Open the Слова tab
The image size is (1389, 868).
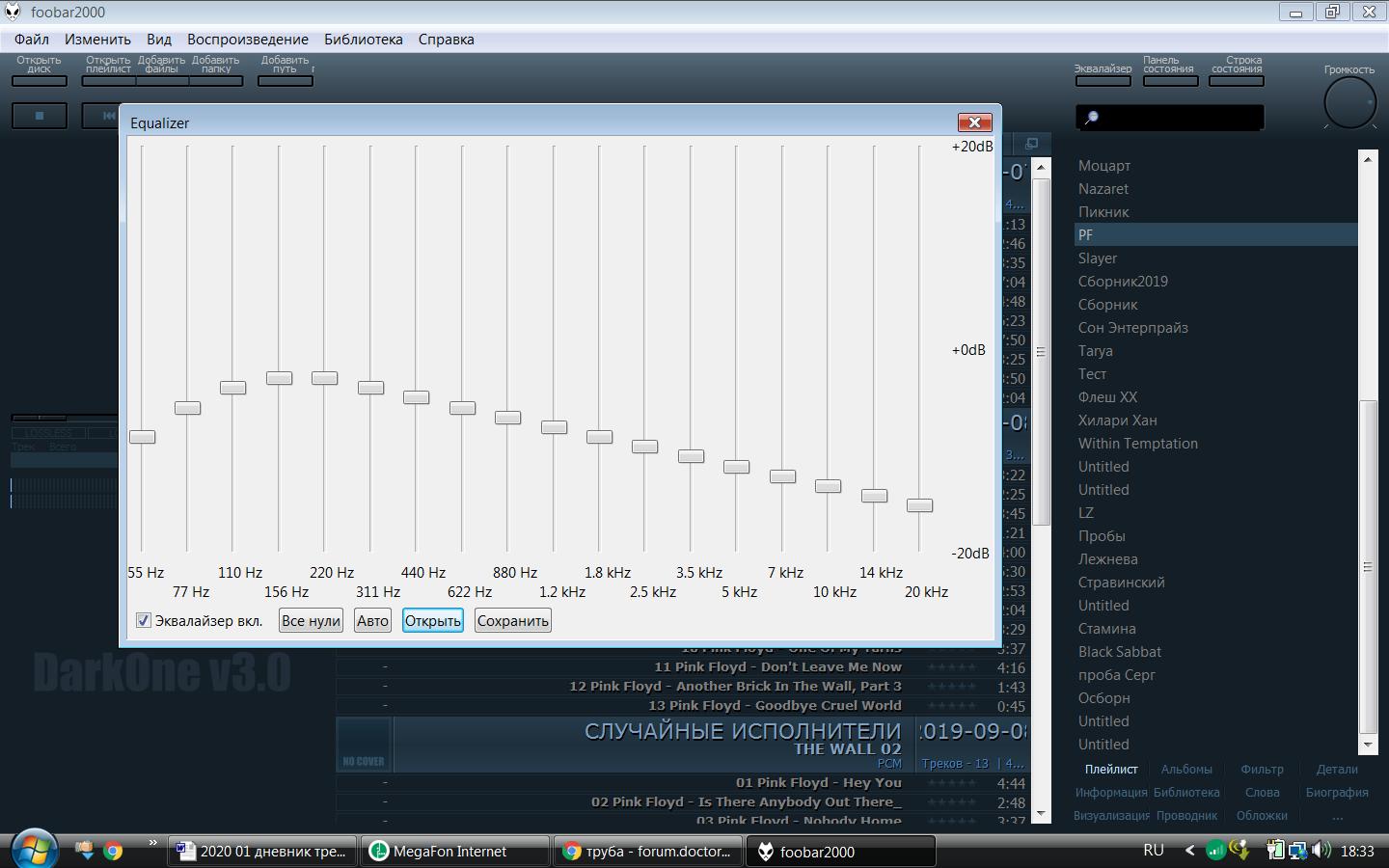(1262, 792)
